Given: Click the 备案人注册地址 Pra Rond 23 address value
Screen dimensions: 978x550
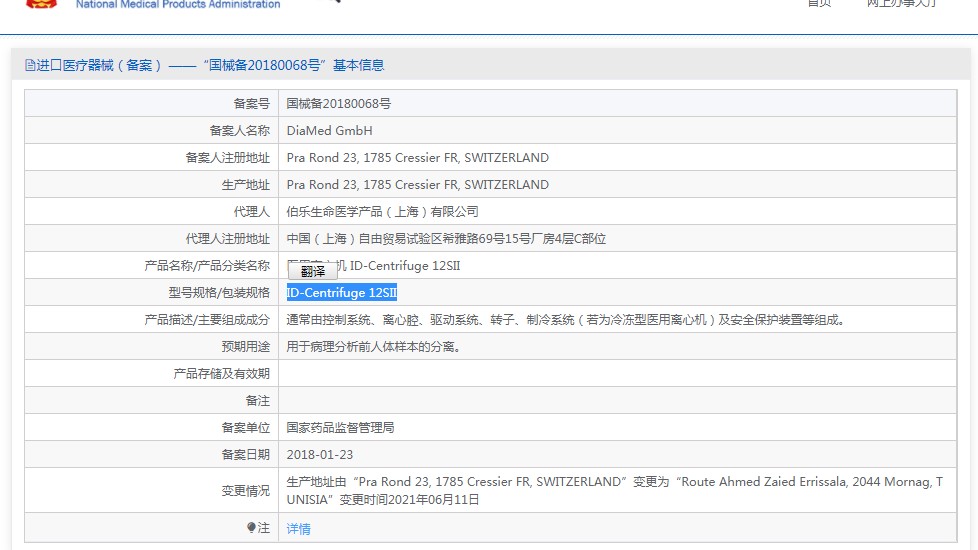Looking at the screenshot, I should pos(417,158).
